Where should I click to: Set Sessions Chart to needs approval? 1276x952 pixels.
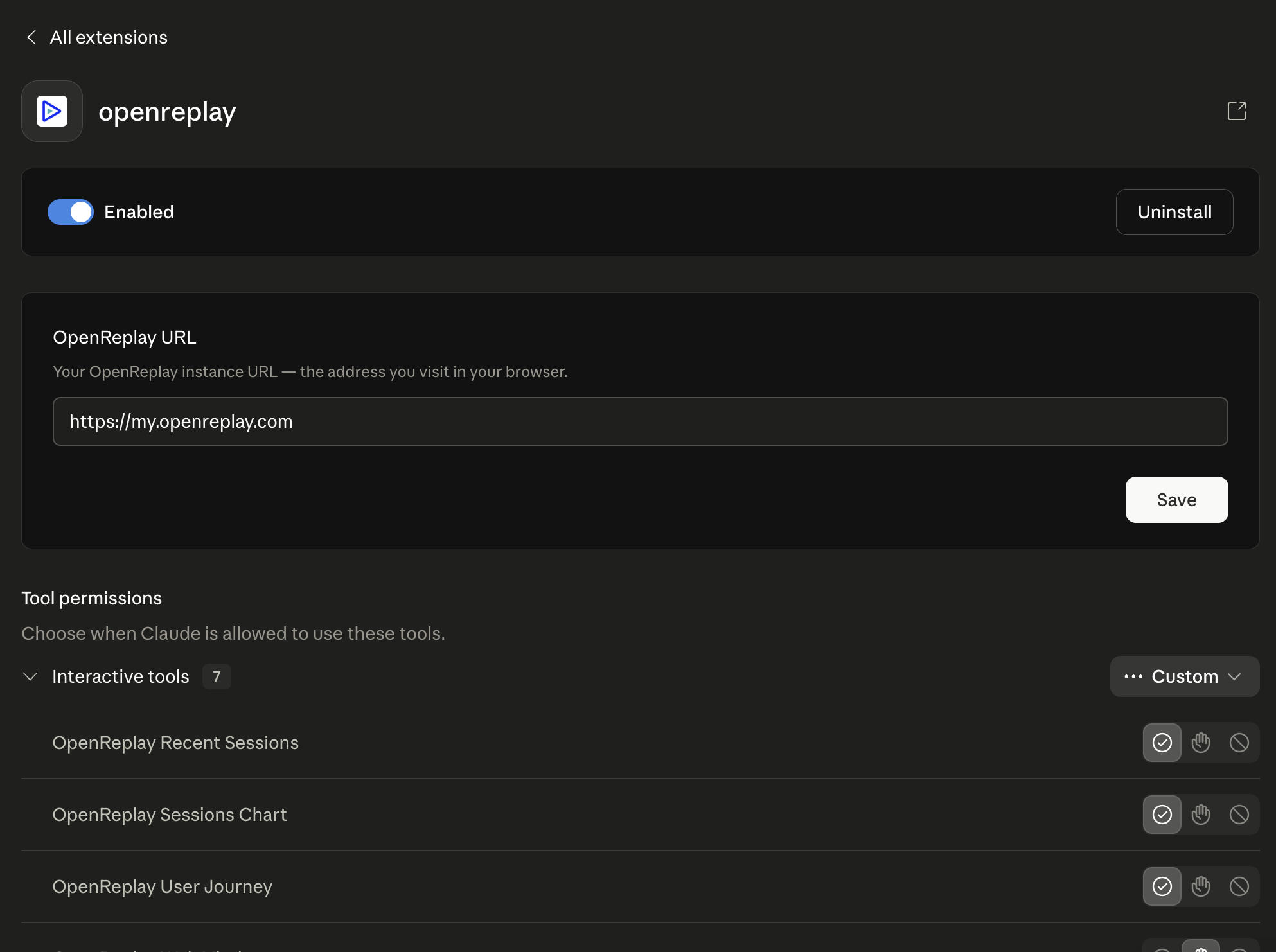(x=1200, y=815)
